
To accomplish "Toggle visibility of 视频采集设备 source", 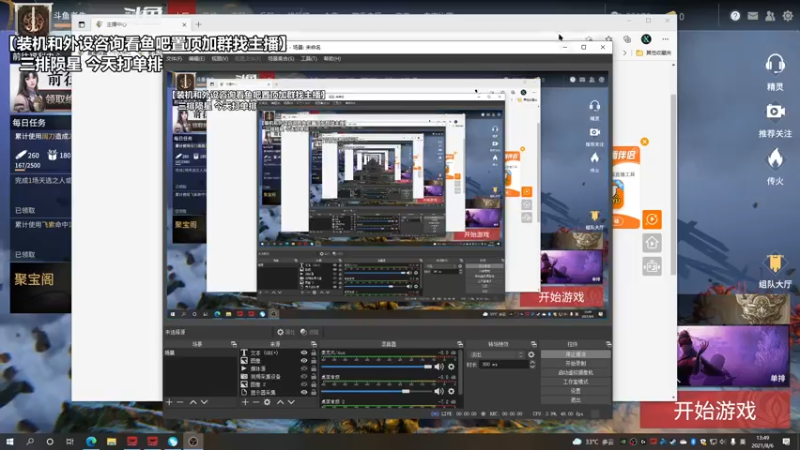I will tap(304, 377).
